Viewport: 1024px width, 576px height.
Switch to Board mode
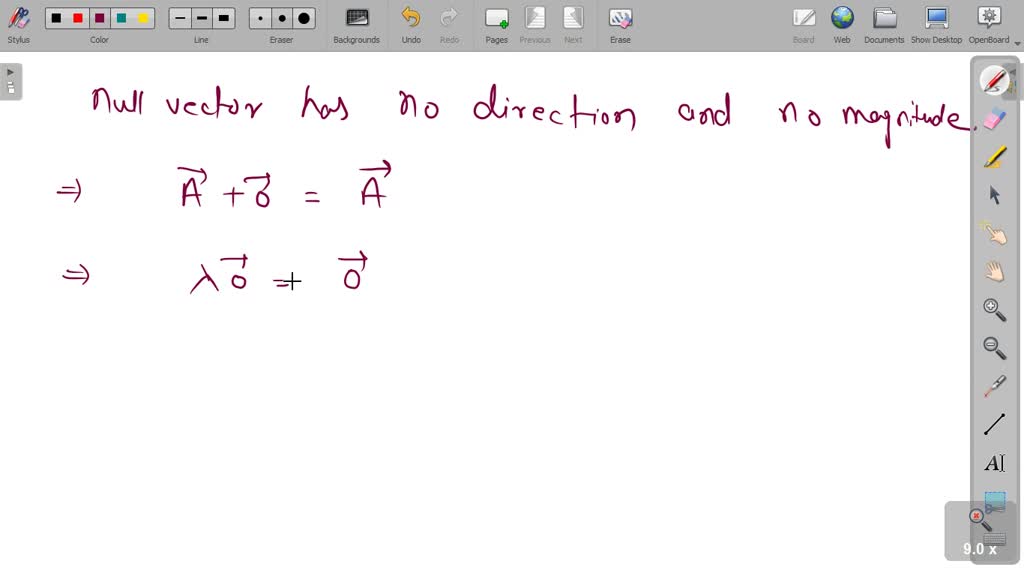803,25
